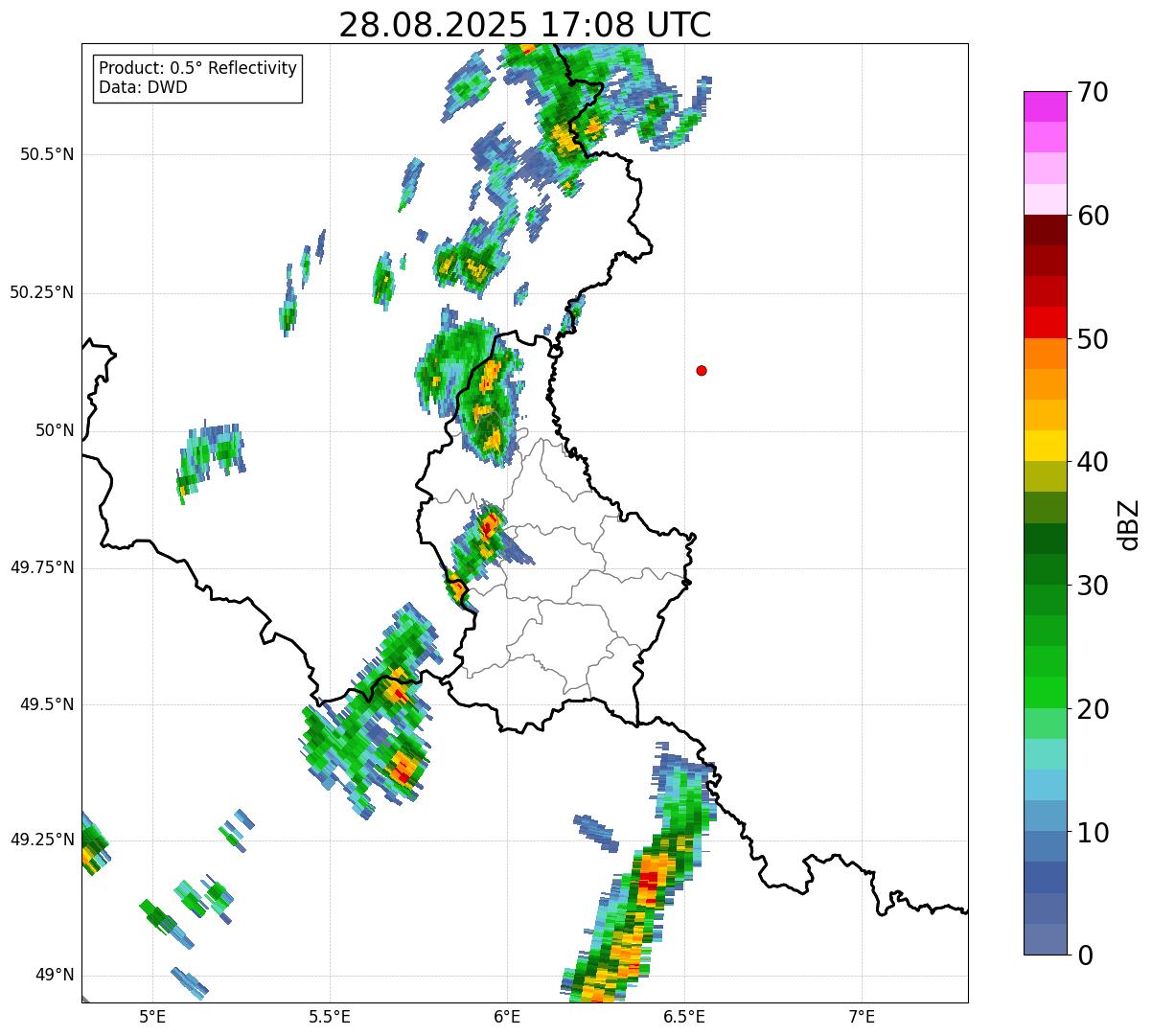Click the 6.5°E longitude label

pos(684,1016)
